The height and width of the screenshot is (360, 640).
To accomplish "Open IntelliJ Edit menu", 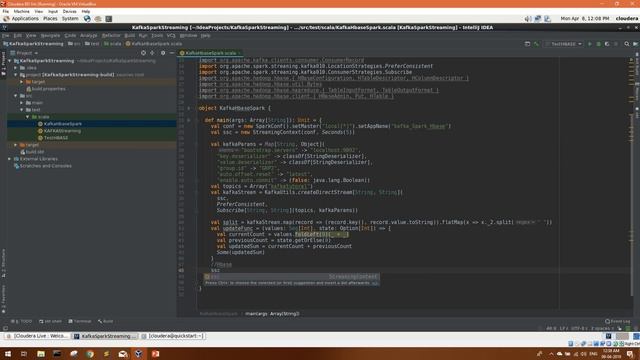I will pos(18,36).
